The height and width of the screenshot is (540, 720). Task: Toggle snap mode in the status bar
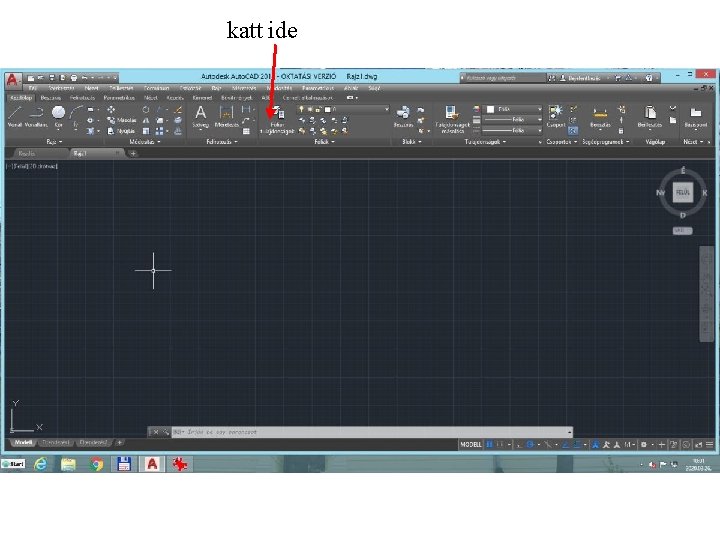tap(500, 444)
